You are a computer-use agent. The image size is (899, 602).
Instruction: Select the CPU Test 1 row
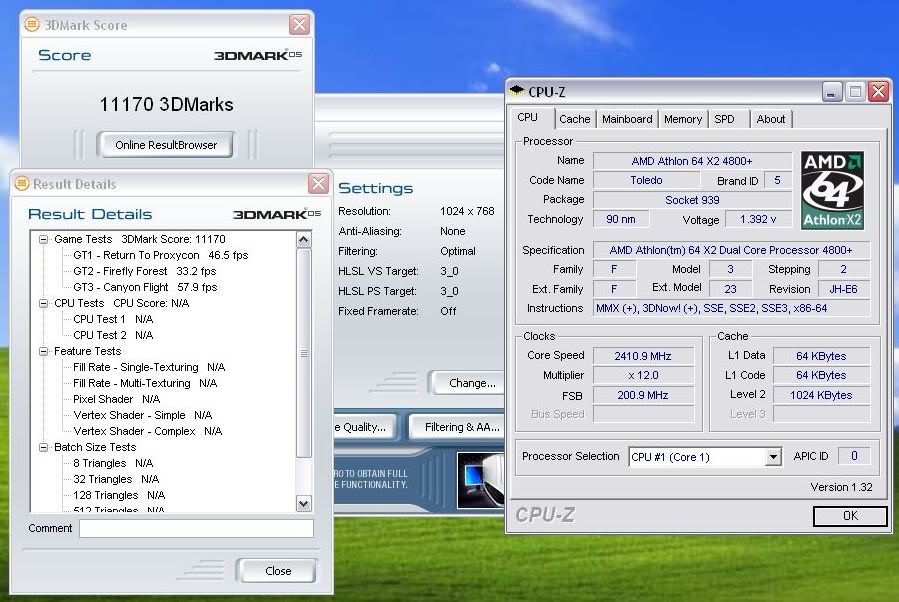tap(113, 319)
